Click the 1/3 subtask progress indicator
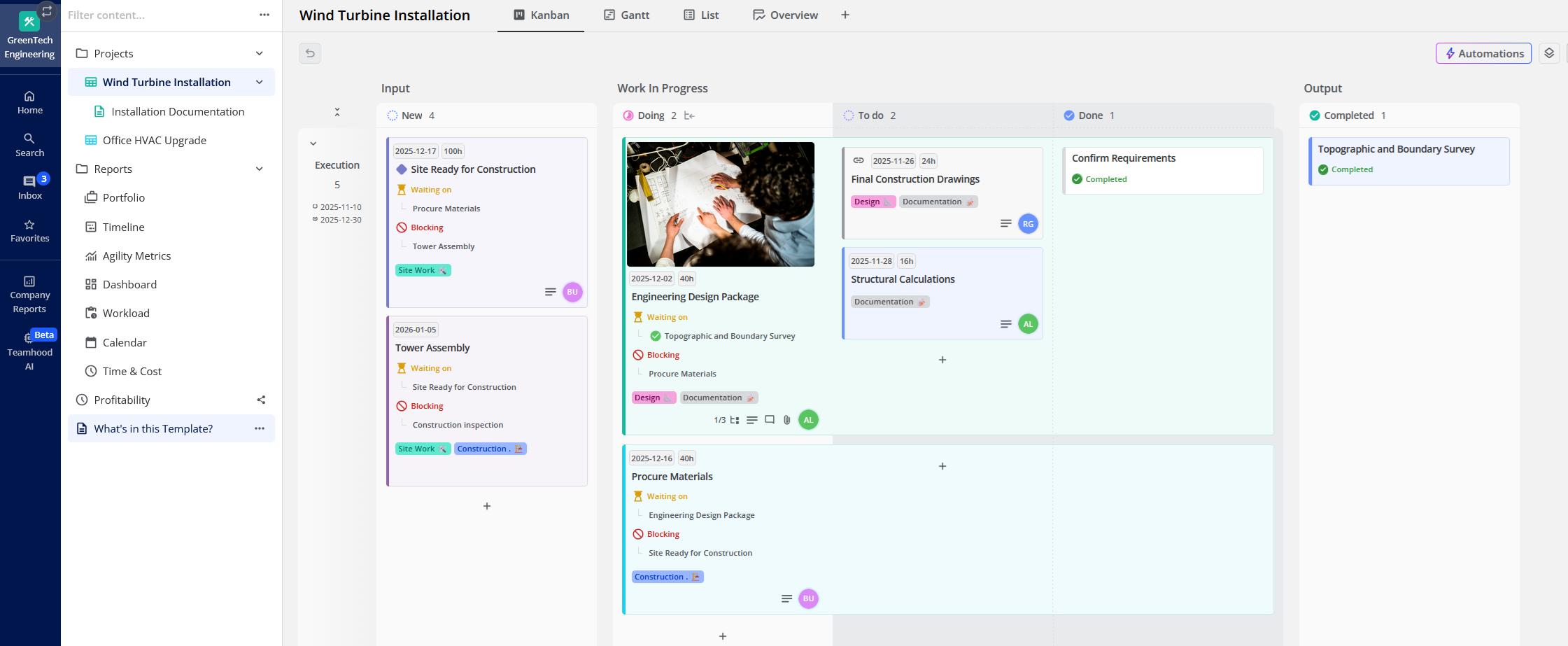1568x646 pixels. click(x=721, y=420)
